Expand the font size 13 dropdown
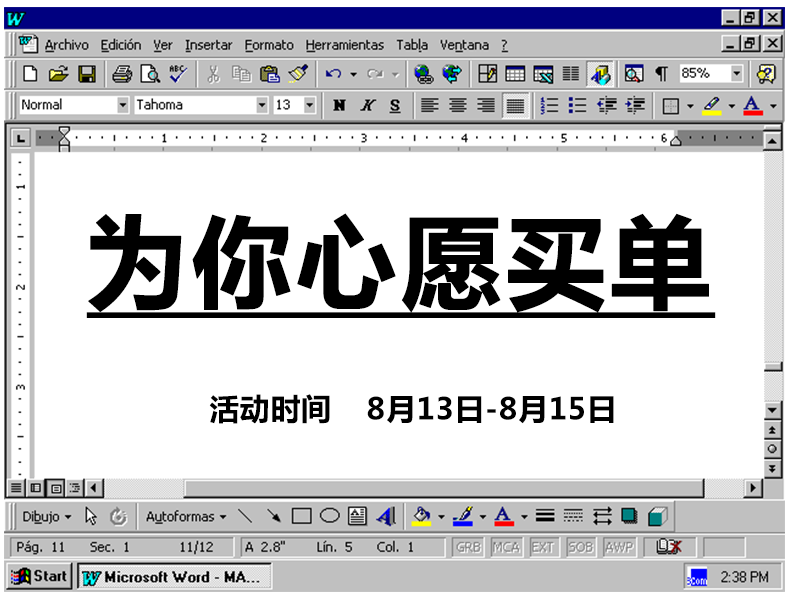 (310, 105)
